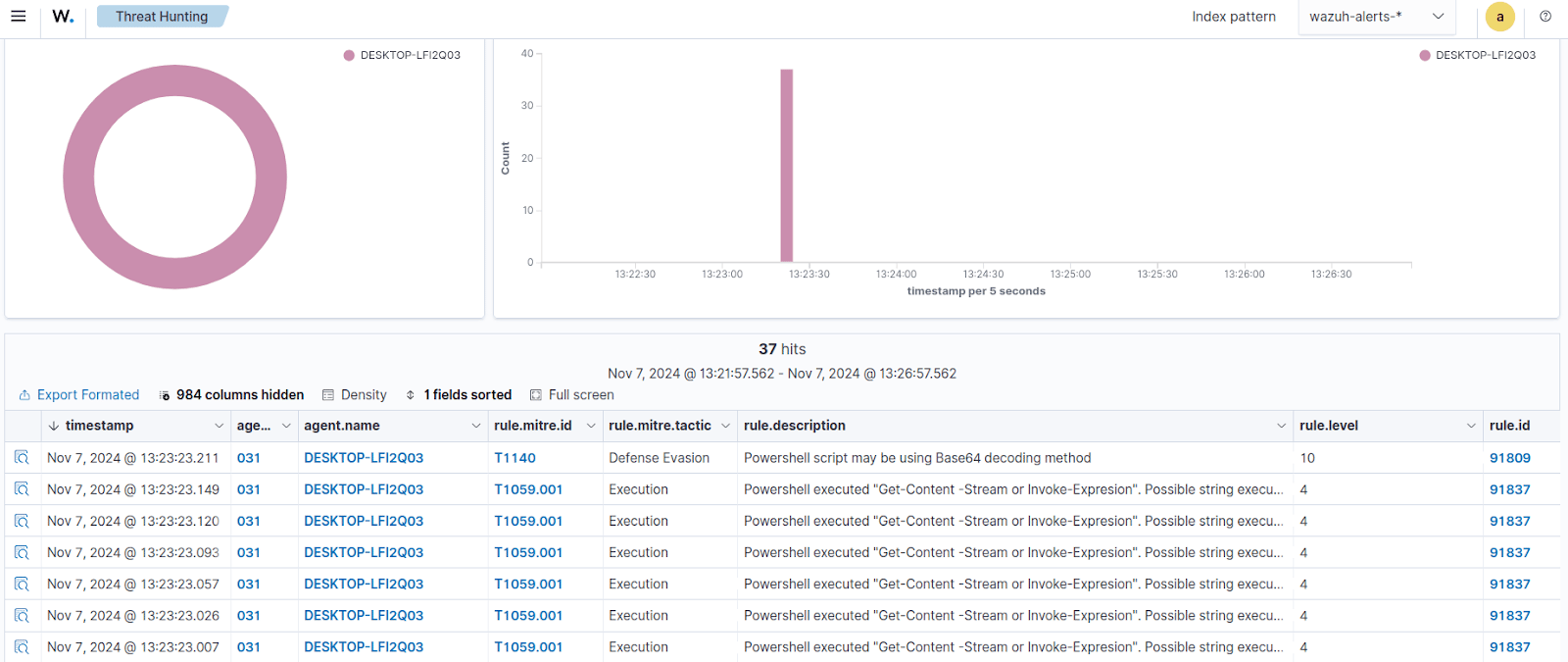Expand the rule.description column options
The height and width of the screenshot is (662, 1568).
[1281, 426]
